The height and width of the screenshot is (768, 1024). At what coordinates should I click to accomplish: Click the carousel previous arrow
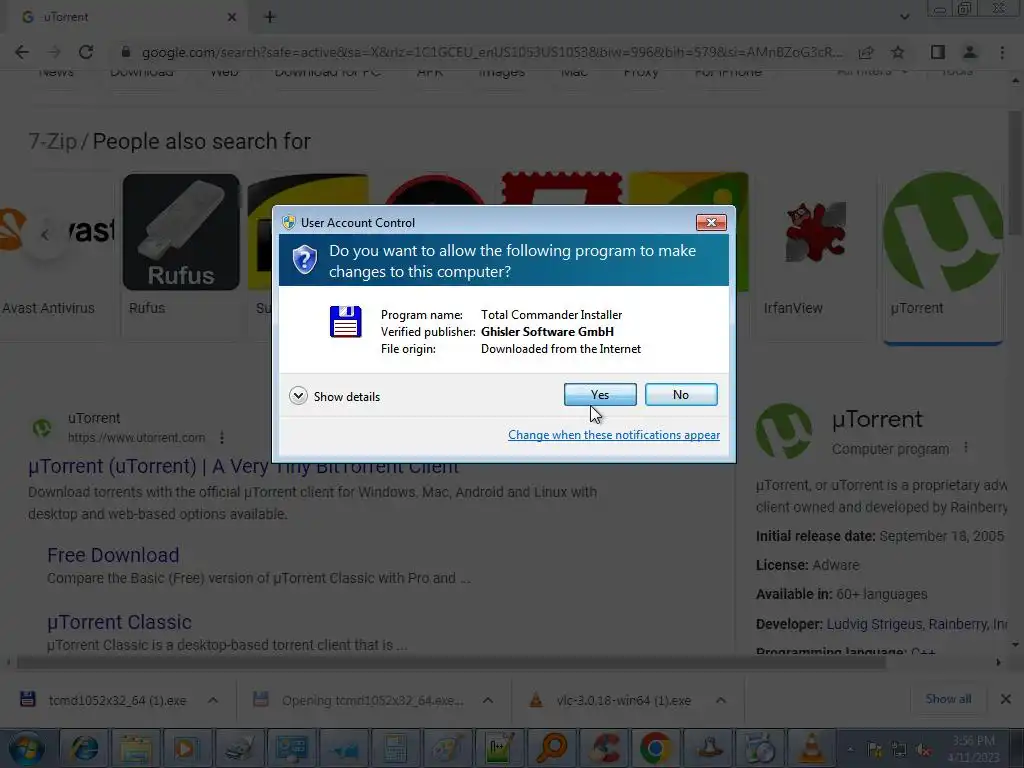coord(44,234)
